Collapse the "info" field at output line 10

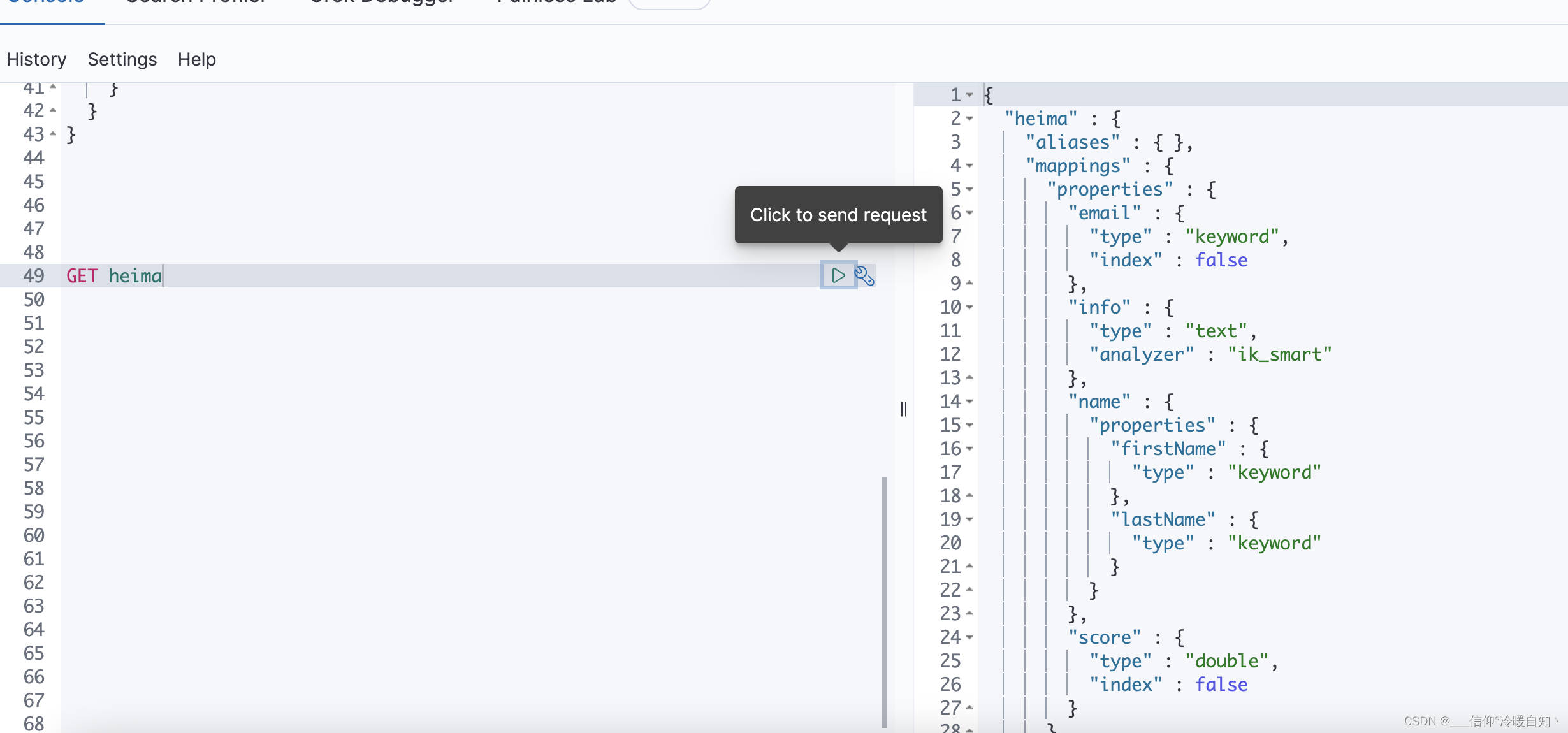click(x=969, y=307)
